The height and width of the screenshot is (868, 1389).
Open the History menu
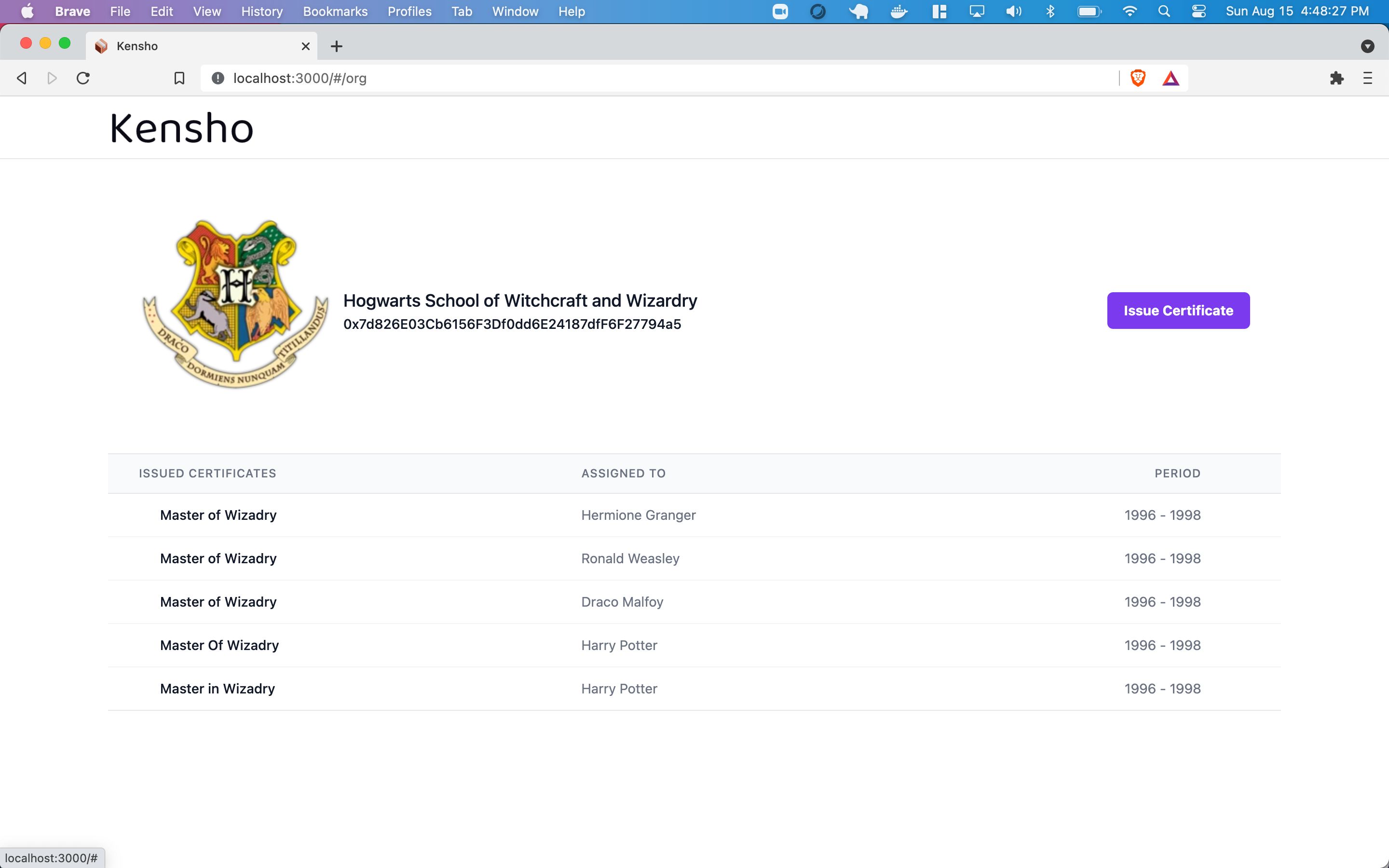click(x=262, y=12)
